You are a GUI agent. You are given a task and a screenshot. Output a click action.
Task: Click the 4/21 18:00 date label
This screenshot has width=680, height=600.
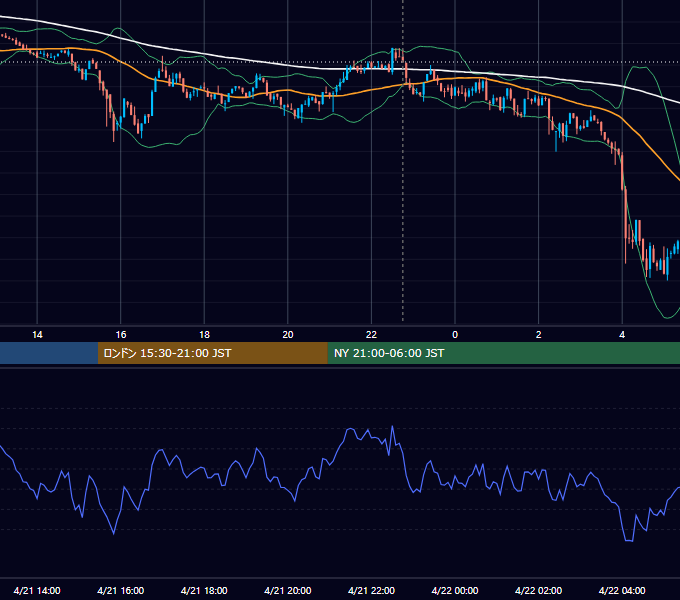click(x=204, y=590)
